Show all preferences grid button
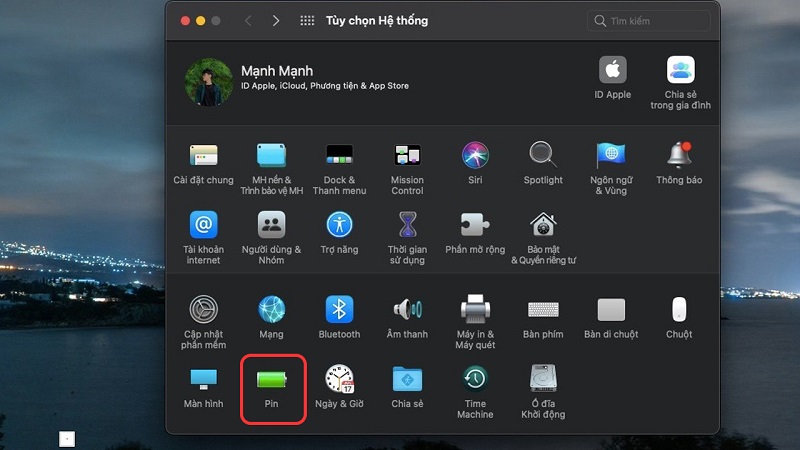Screen dimensions: 800x450 [307, 20]
